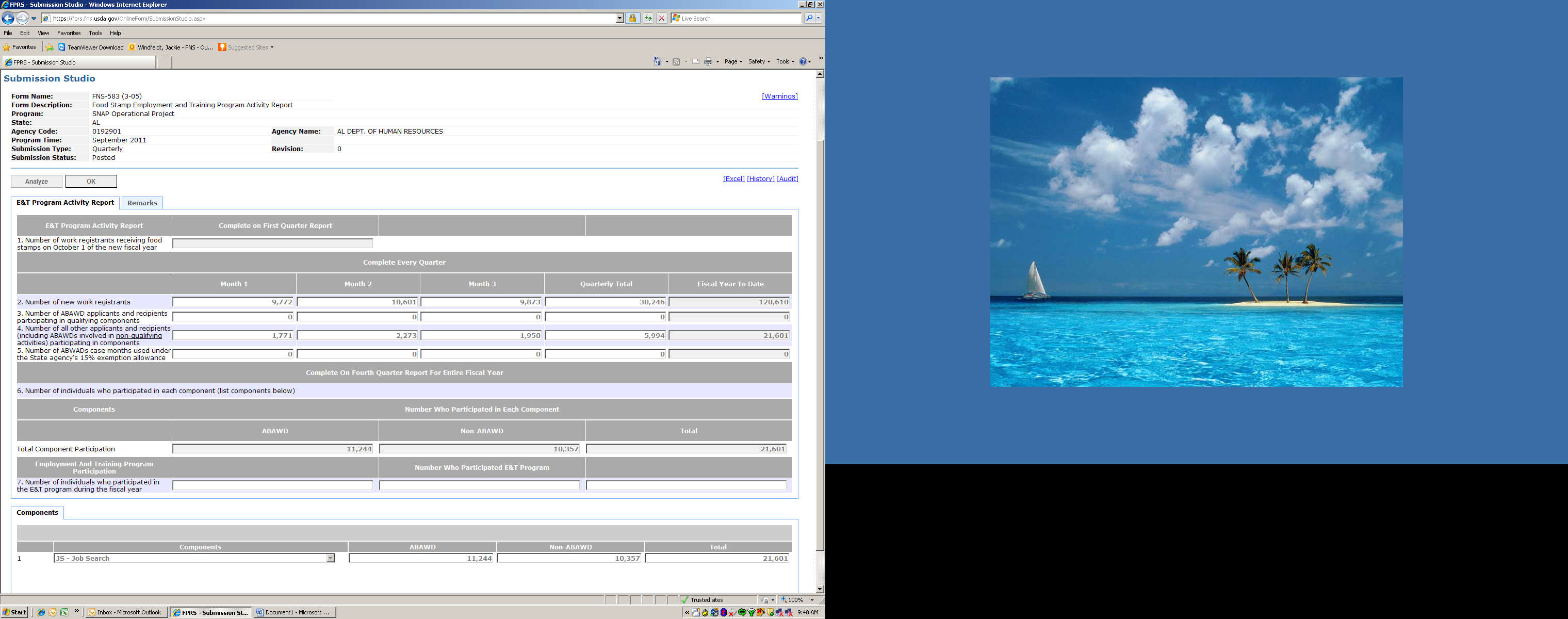Click the Refresh page icon

(648, 18)
